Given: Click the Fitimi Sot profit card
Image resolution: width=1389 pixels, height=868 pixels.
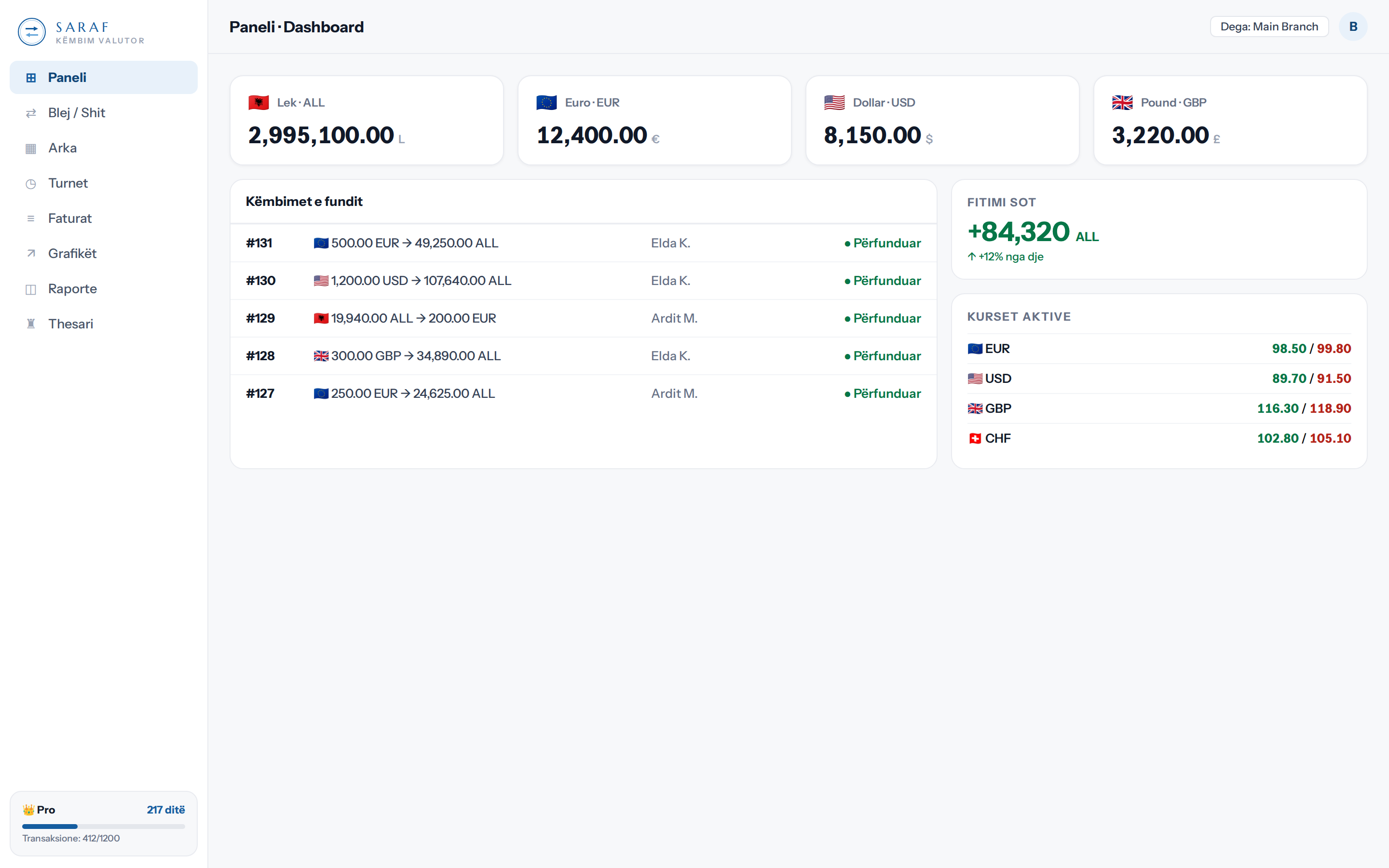Looking at the screenshot, I should click(x=1159, y=230).
